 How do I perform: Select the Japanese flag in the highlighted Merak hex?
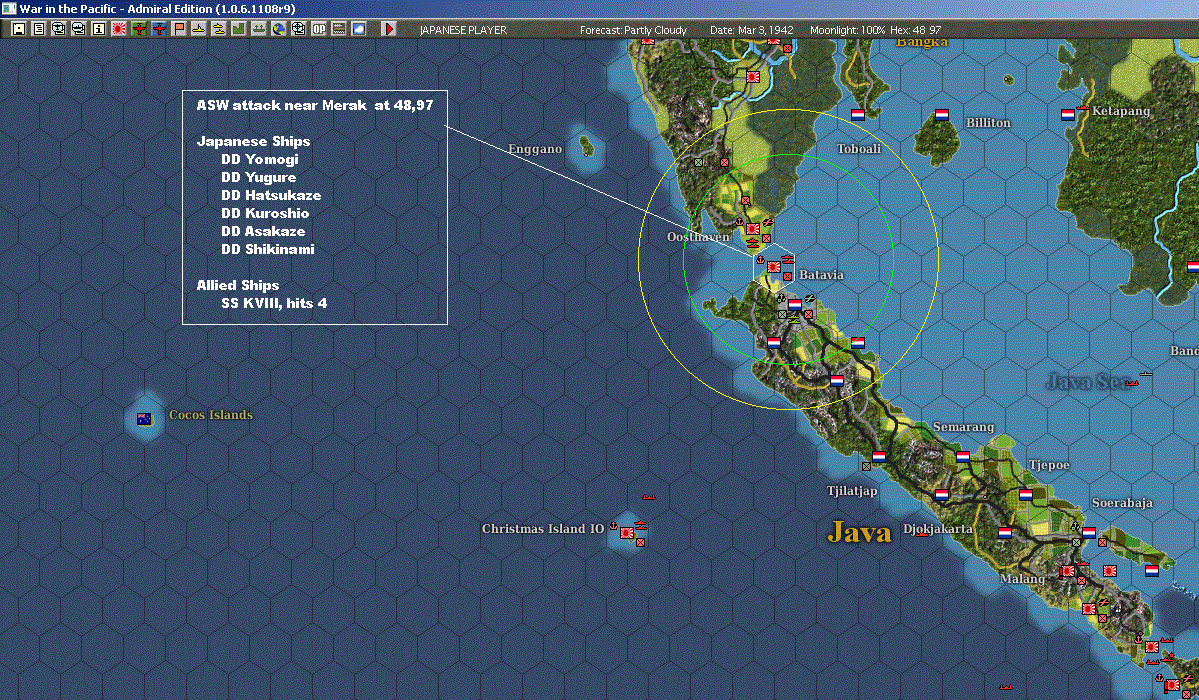(774, 267)
